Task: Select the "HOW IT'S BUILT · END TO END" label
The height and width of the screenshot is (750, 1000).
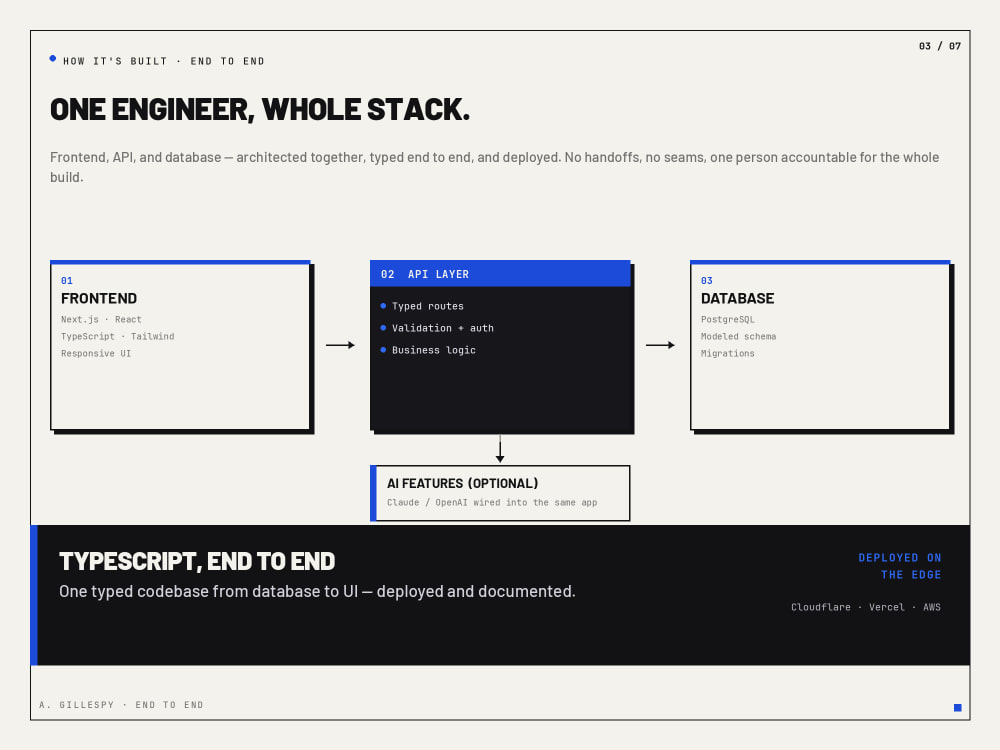Action: coord(163,61)
